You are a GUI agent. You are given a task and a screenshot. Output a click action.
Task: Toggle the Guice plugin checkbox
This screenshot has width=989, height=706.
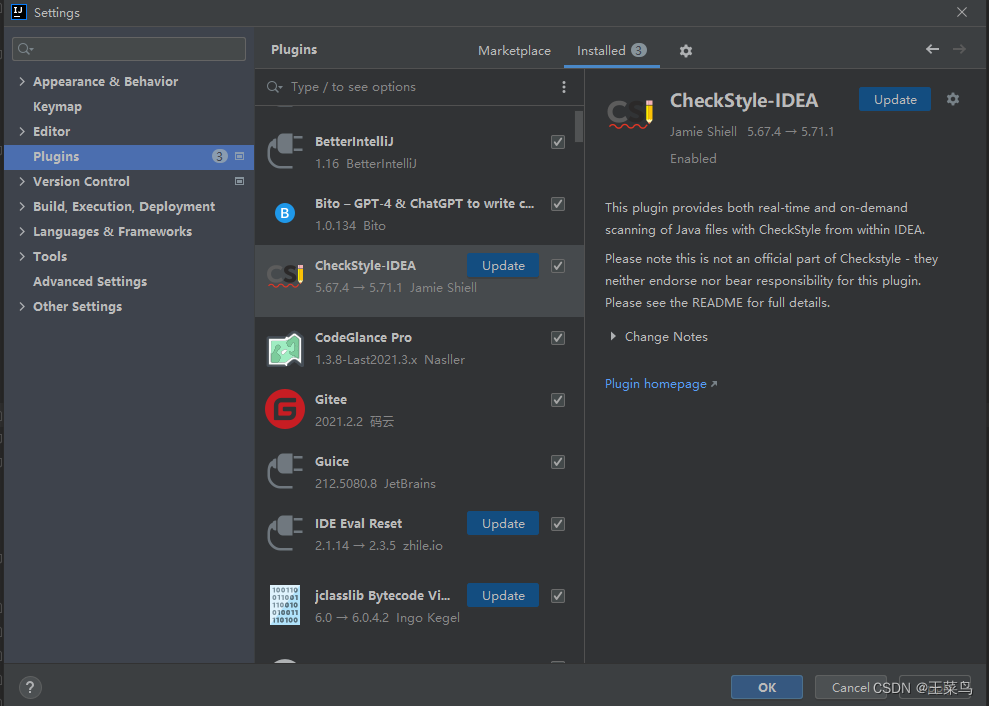558,462
